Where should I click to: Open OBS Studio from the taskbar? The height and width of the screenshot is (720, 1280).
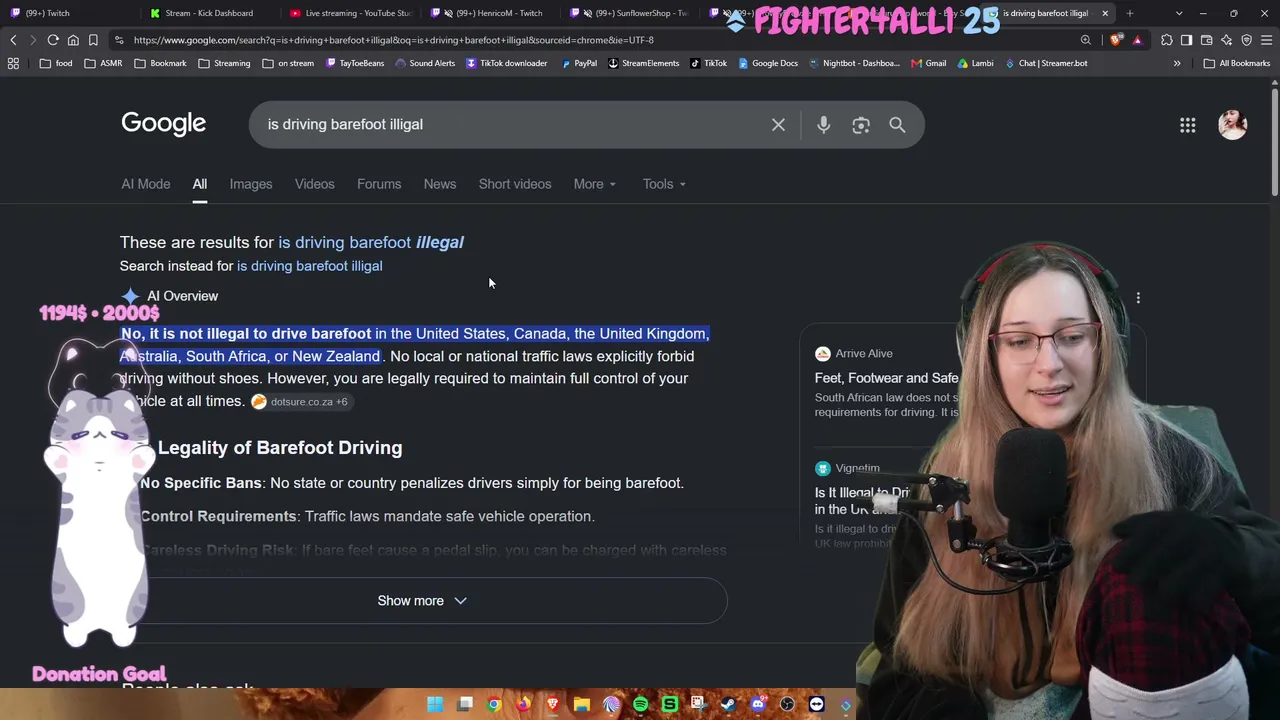[x=787, y=705]
